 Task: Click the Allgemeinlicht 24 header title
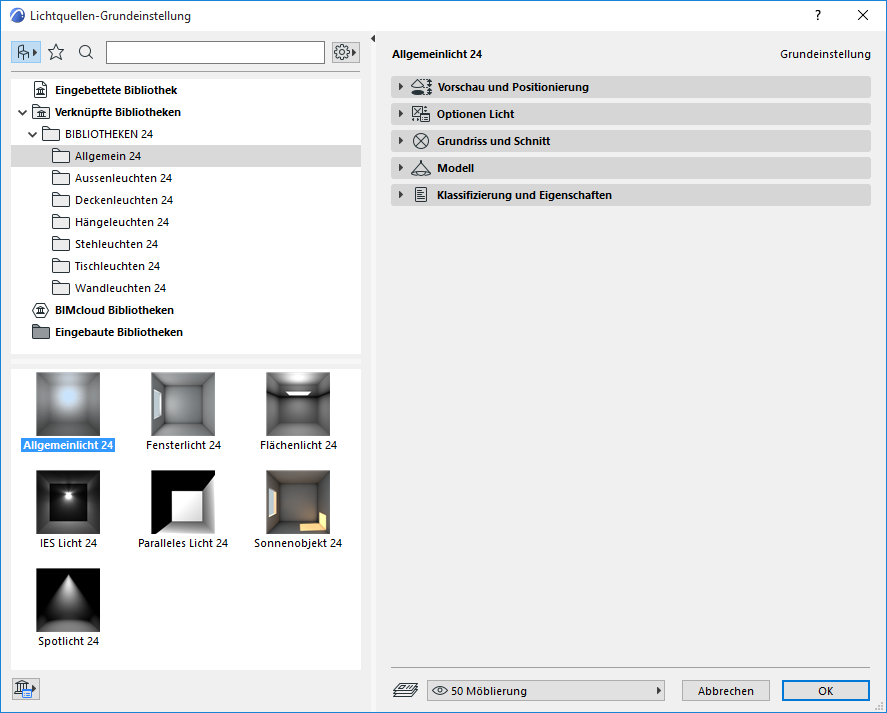[437, 54]
